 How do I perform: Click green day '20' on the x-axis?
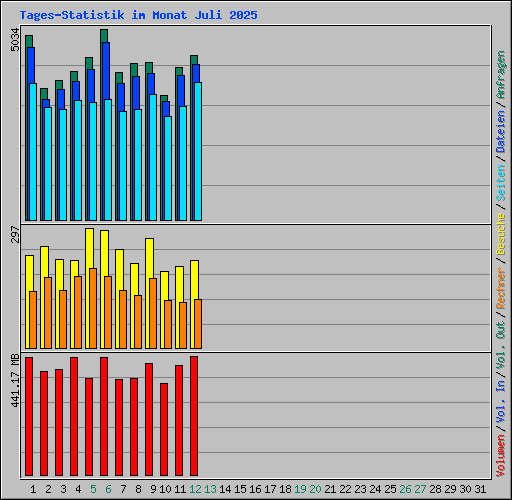click(315, 489)
